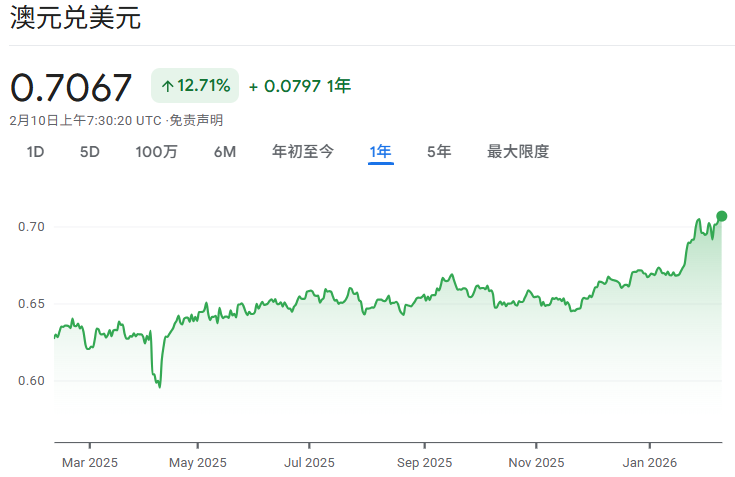Viewport: 735px width, 477px height.
Task: Switch to the 5年 range tab
Action: pos(439,151)
